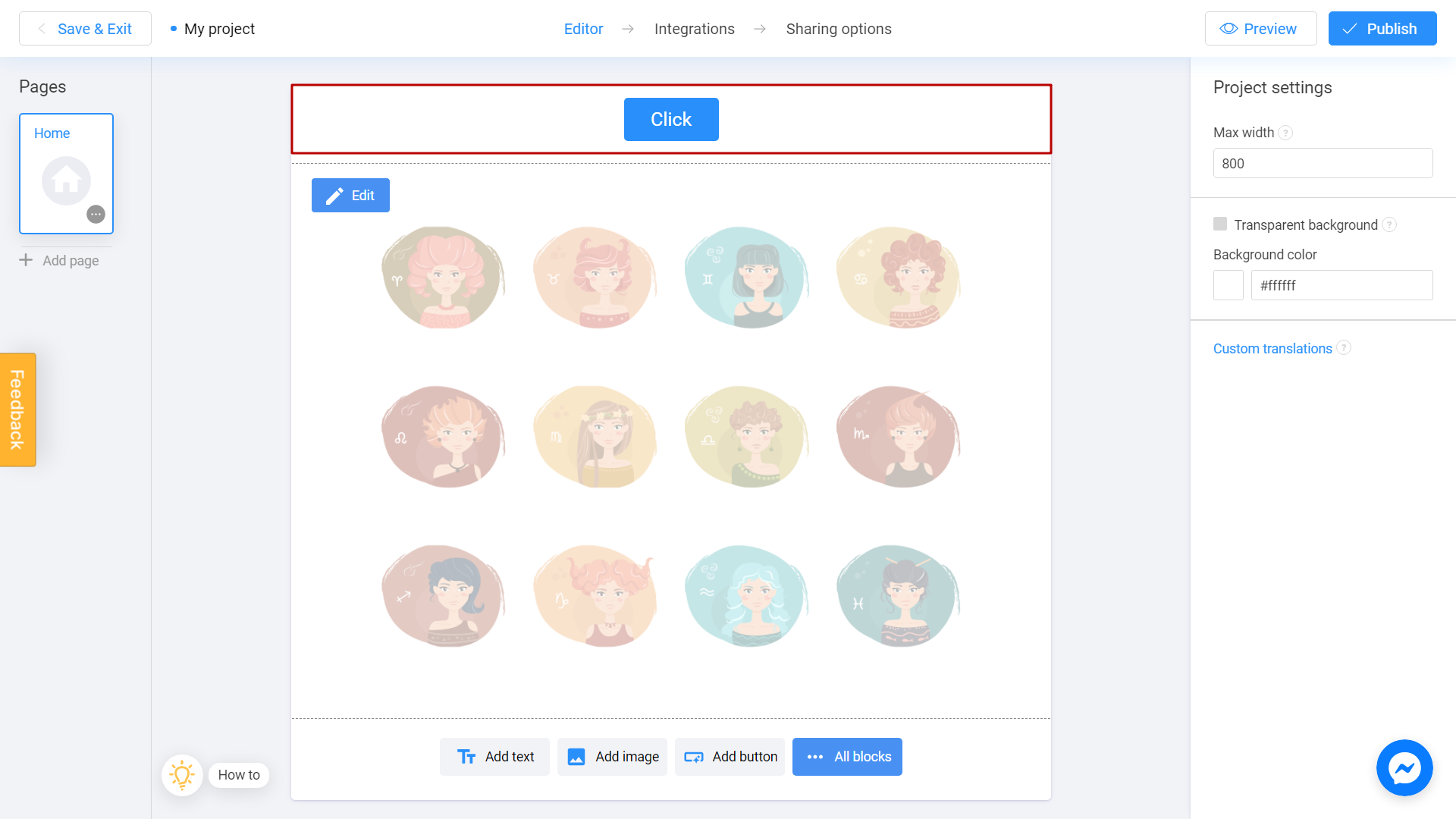Click the pencil Edit button
The image size is (1456, 819).
tap(350, 195)
